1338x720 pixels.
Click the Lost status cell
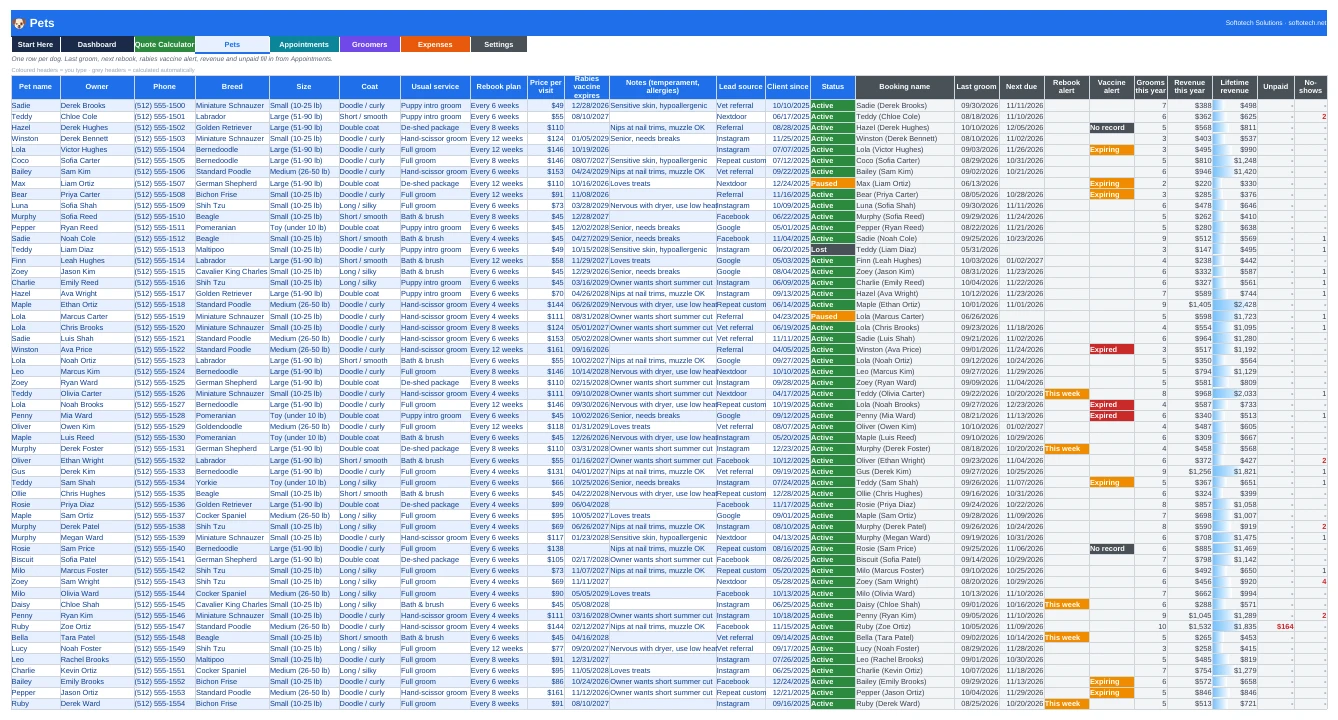[833, 249]
